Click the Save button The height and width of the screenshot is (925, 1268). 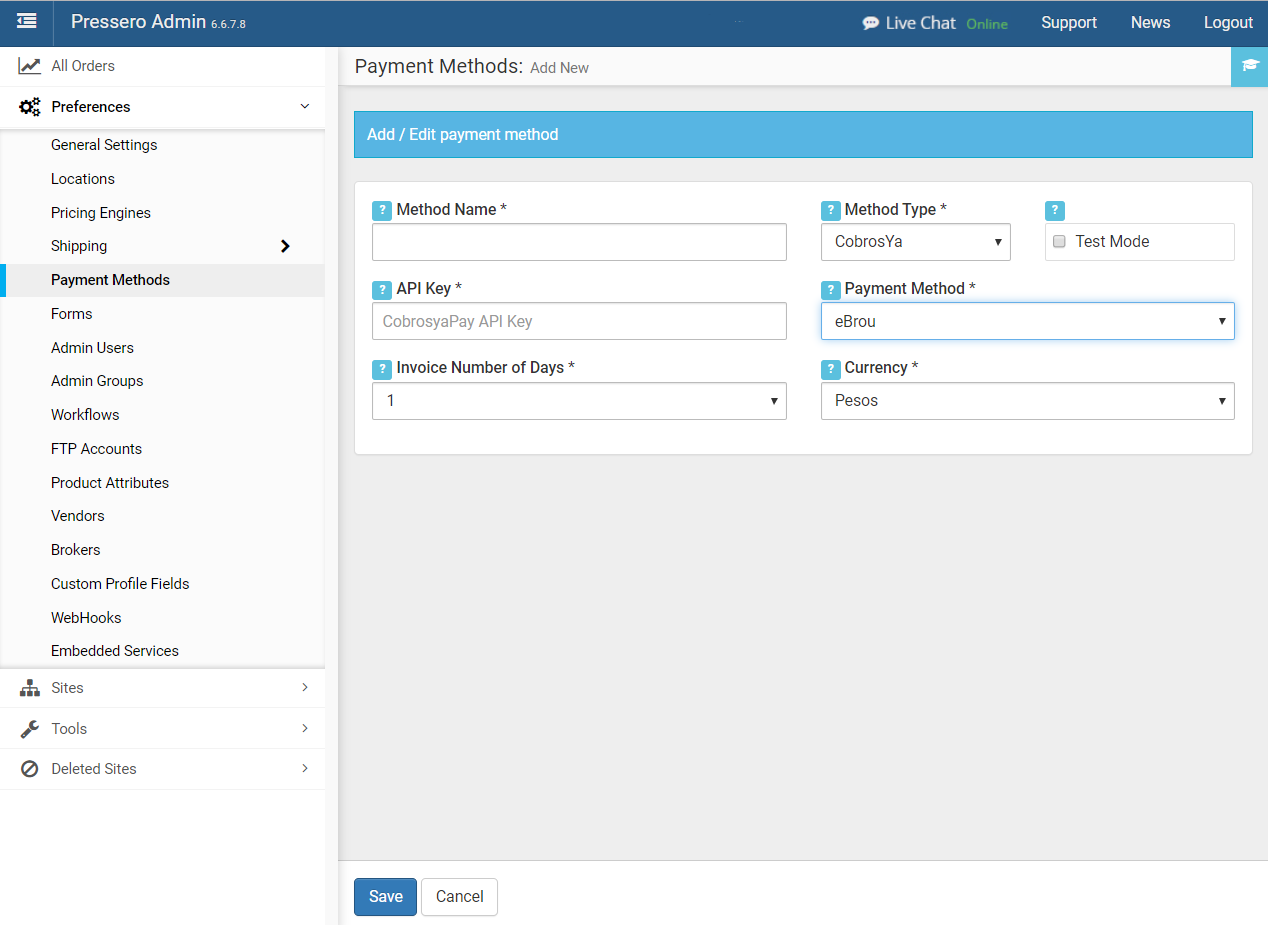pos(385,897)
